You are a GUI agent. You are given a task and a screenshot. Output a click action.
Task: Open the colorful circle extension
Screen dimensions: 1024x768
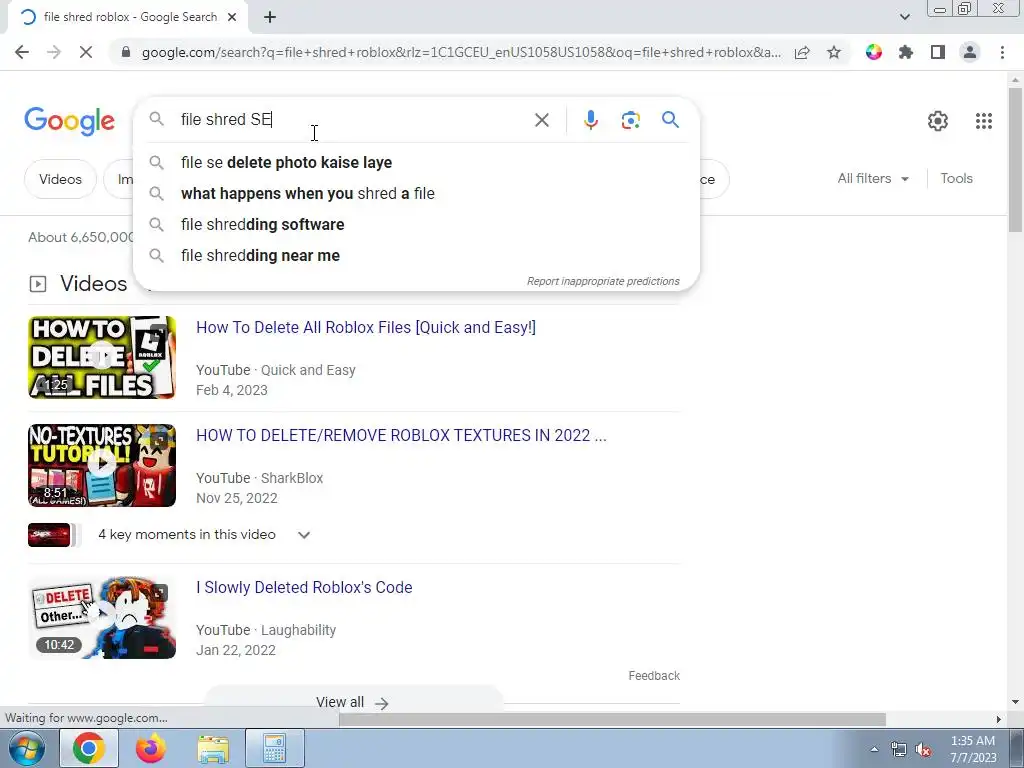click(x=874, y=52)
